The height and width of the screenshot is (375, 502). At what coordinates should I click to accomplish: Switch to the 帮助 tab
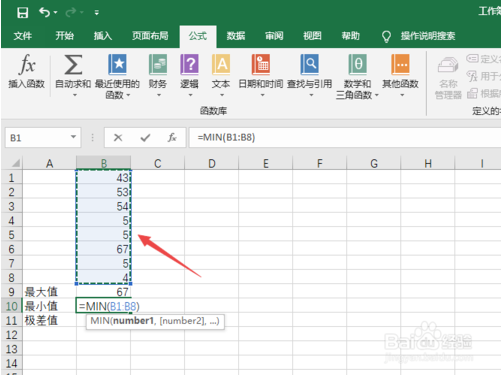coord(351,36)
